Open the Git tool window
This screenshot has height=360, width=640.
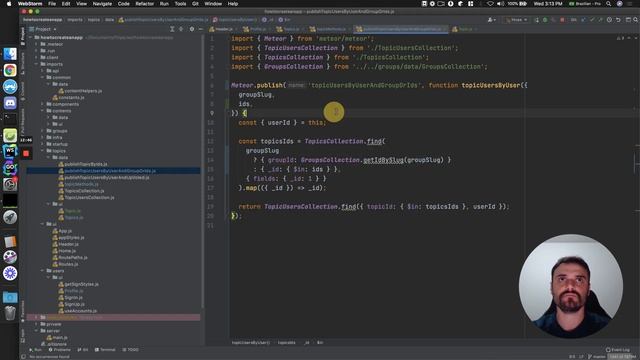82,350
